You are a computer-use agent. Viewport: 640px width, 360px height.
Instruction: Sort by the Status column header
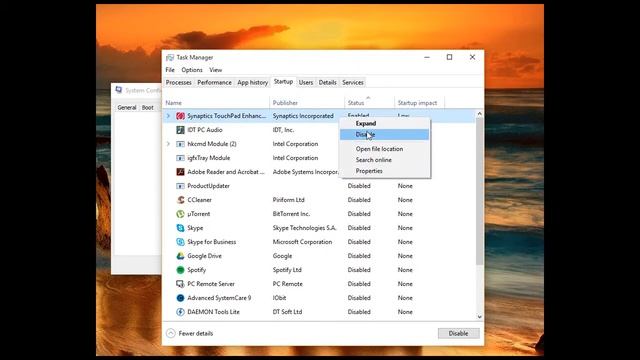pos(369,103)
